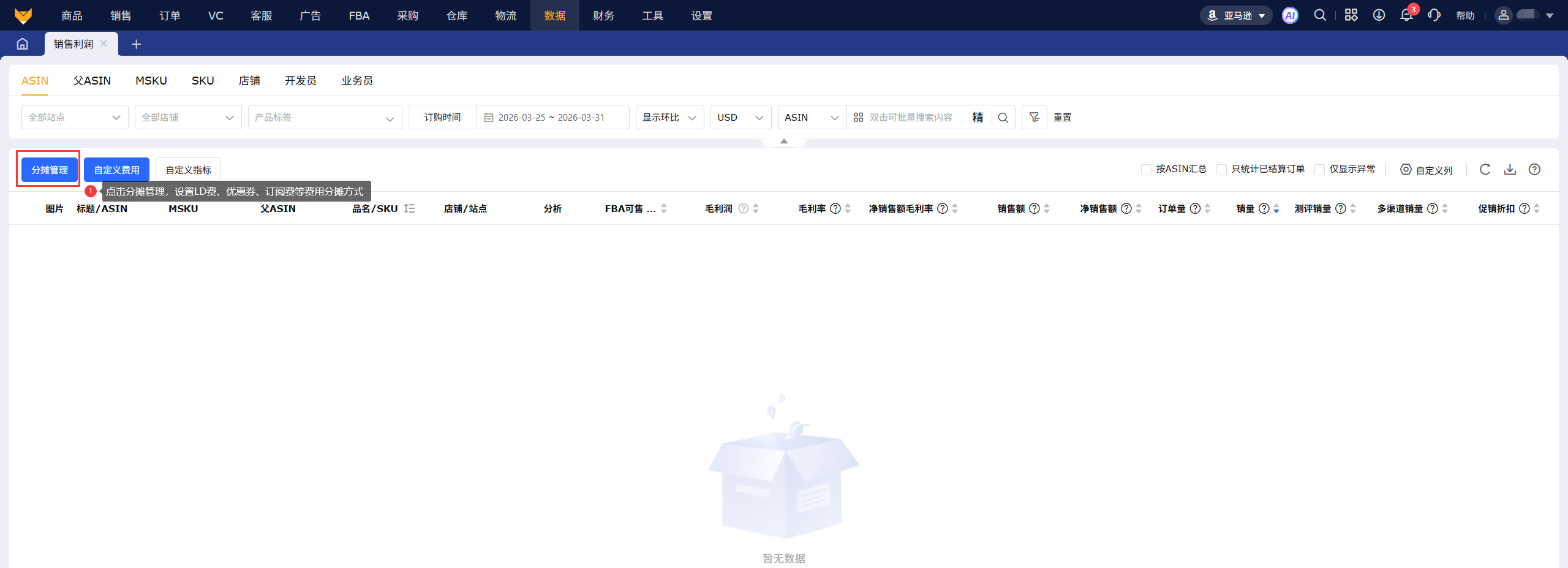
Task: Open the table help question icon
Action: coord(1534,170)
